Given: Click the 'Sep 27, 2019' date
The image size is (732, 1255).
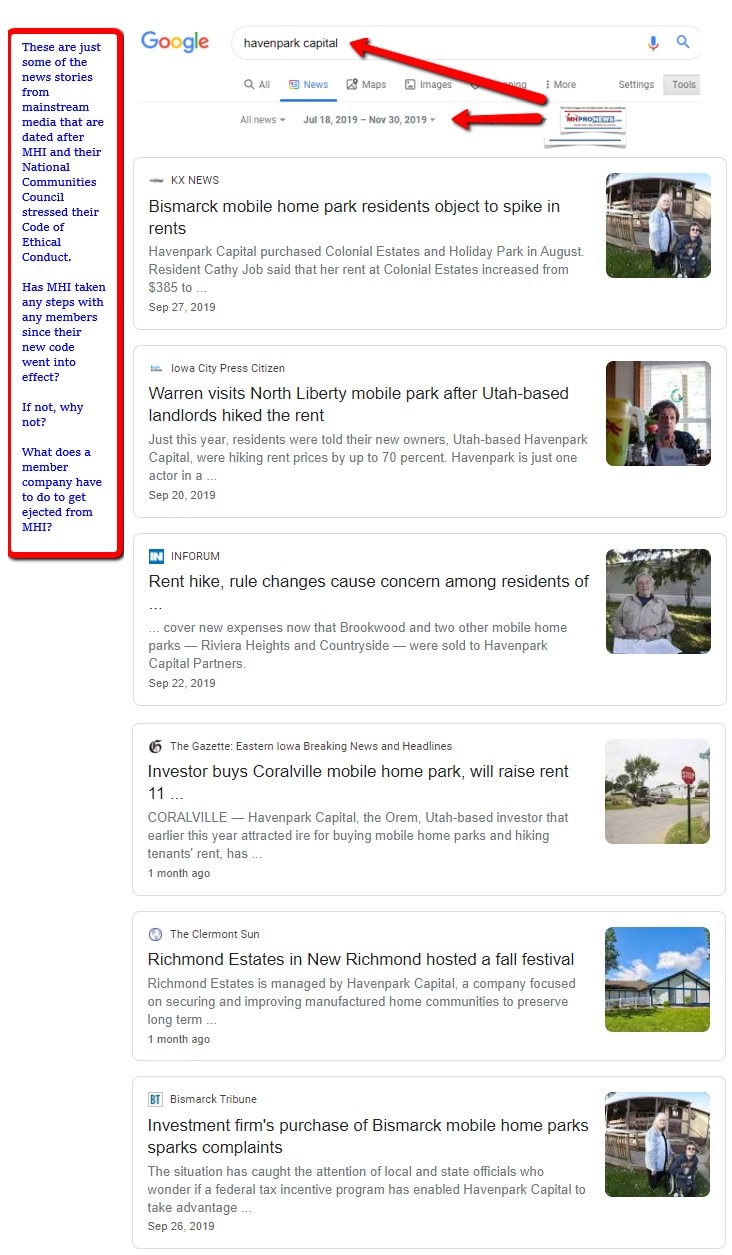Looking at the screenshot, I should (x=182, y=307).
